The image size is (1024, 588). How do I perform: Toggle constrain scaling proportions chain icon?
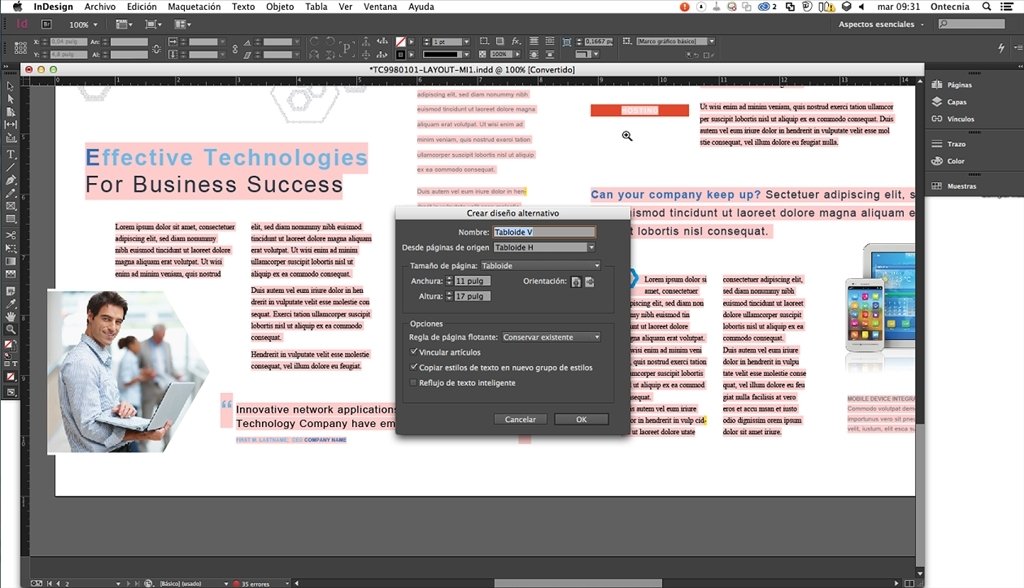235,48
